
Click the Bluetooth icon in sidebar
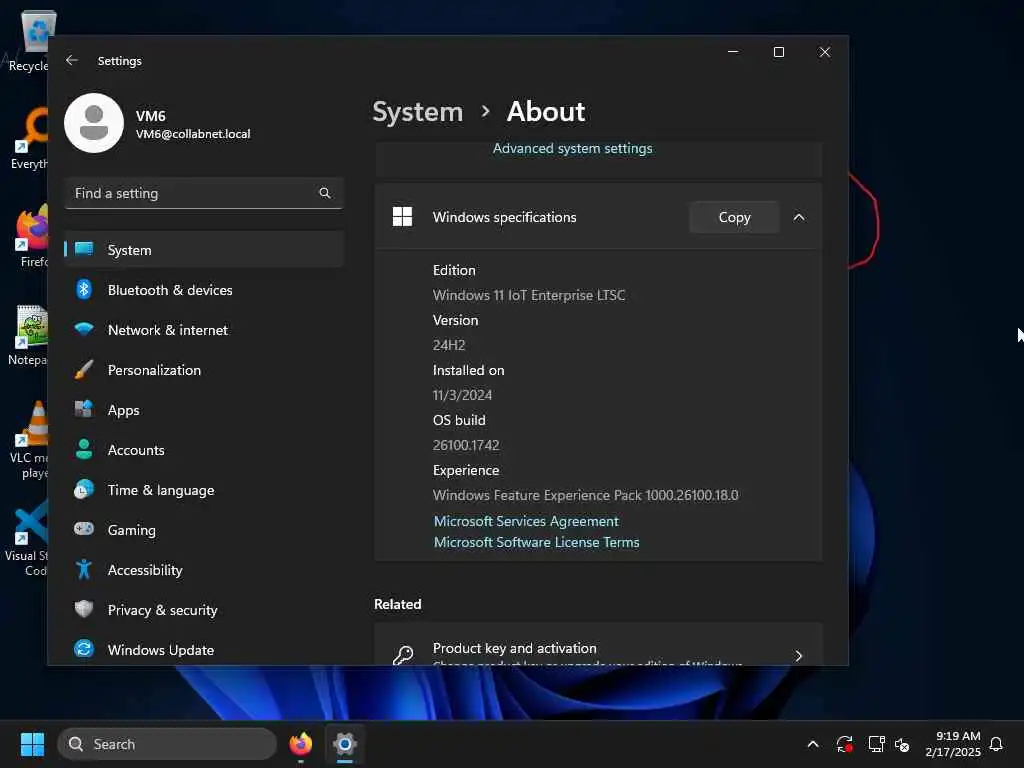(x=84, y=289)
